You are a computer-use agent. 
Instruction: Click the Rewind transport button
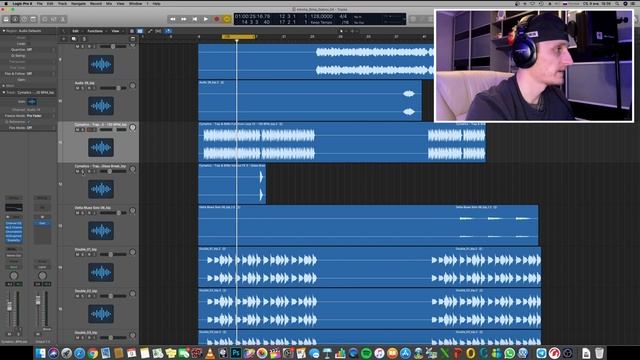point(173,19)
